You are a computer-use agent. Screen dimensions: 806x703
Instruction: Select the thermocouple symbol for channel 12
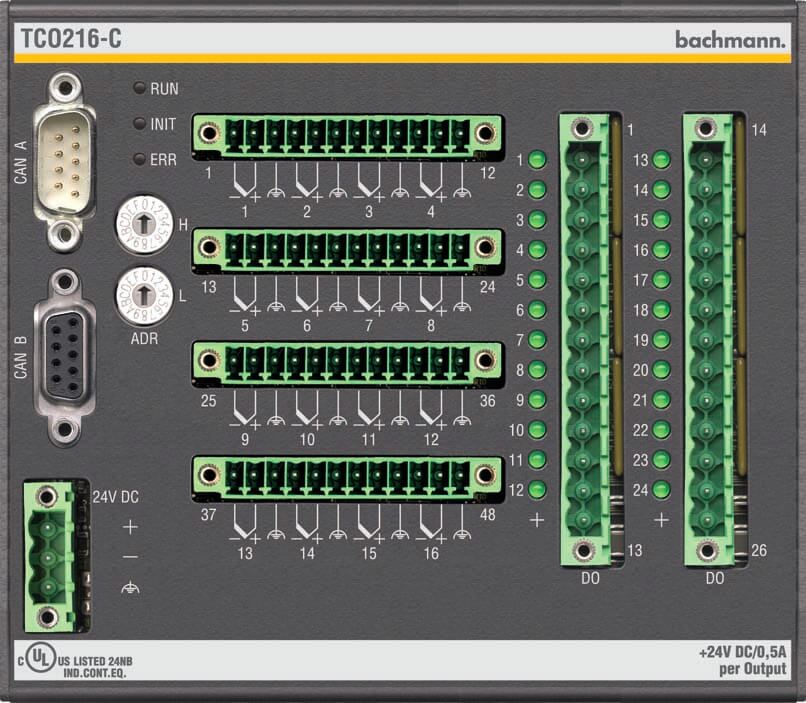click(431, 410)
